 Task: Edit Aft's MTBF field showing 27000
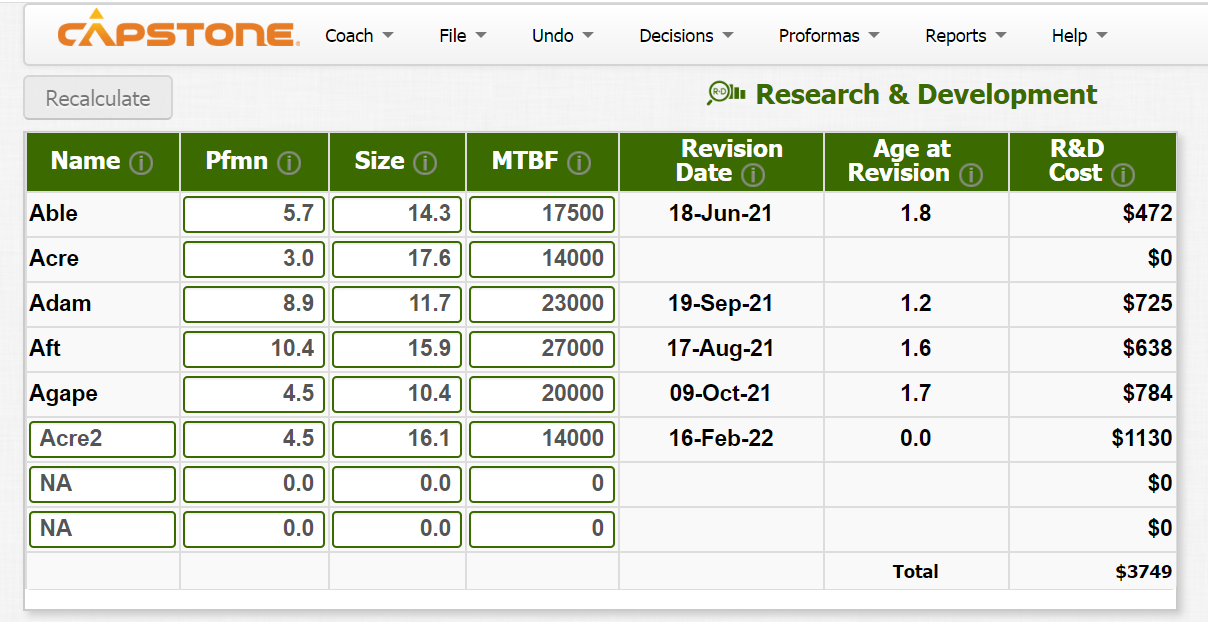[542, 349]
